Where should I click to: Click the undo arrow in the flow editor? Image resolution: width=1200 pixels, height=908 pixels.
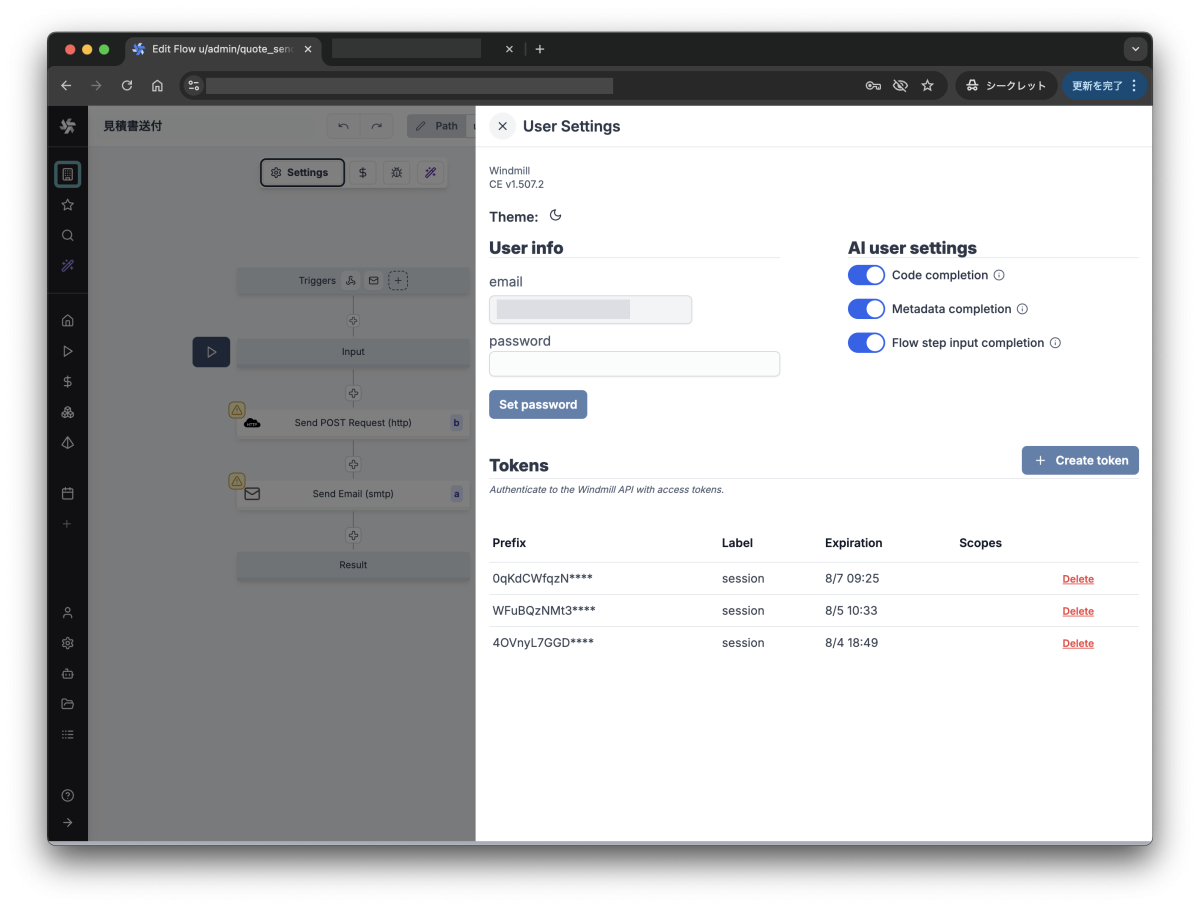click(344, 126)
